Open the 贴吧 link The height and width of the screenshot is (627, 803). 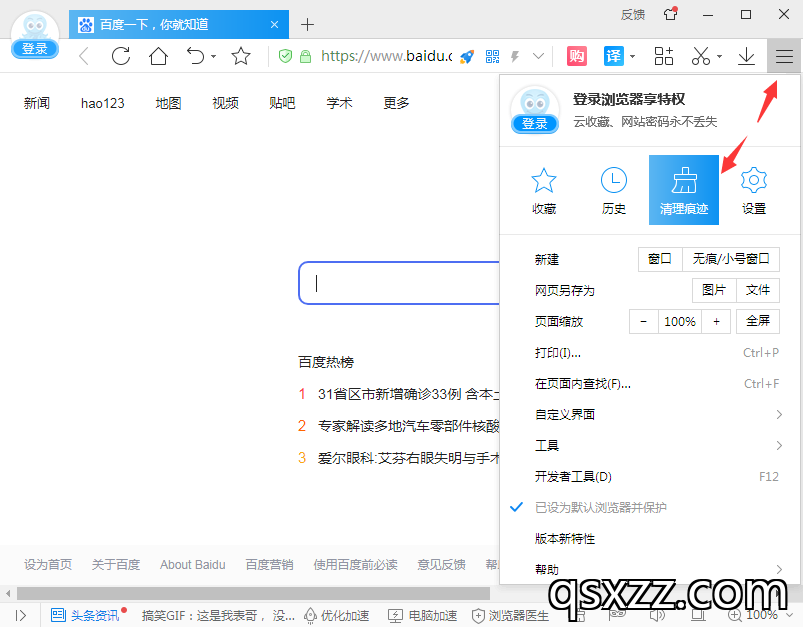tap(282, 103)
